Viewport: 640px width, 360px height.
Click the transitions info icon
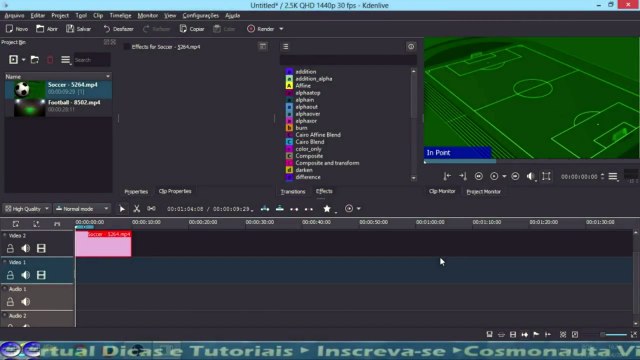point(411,47)
